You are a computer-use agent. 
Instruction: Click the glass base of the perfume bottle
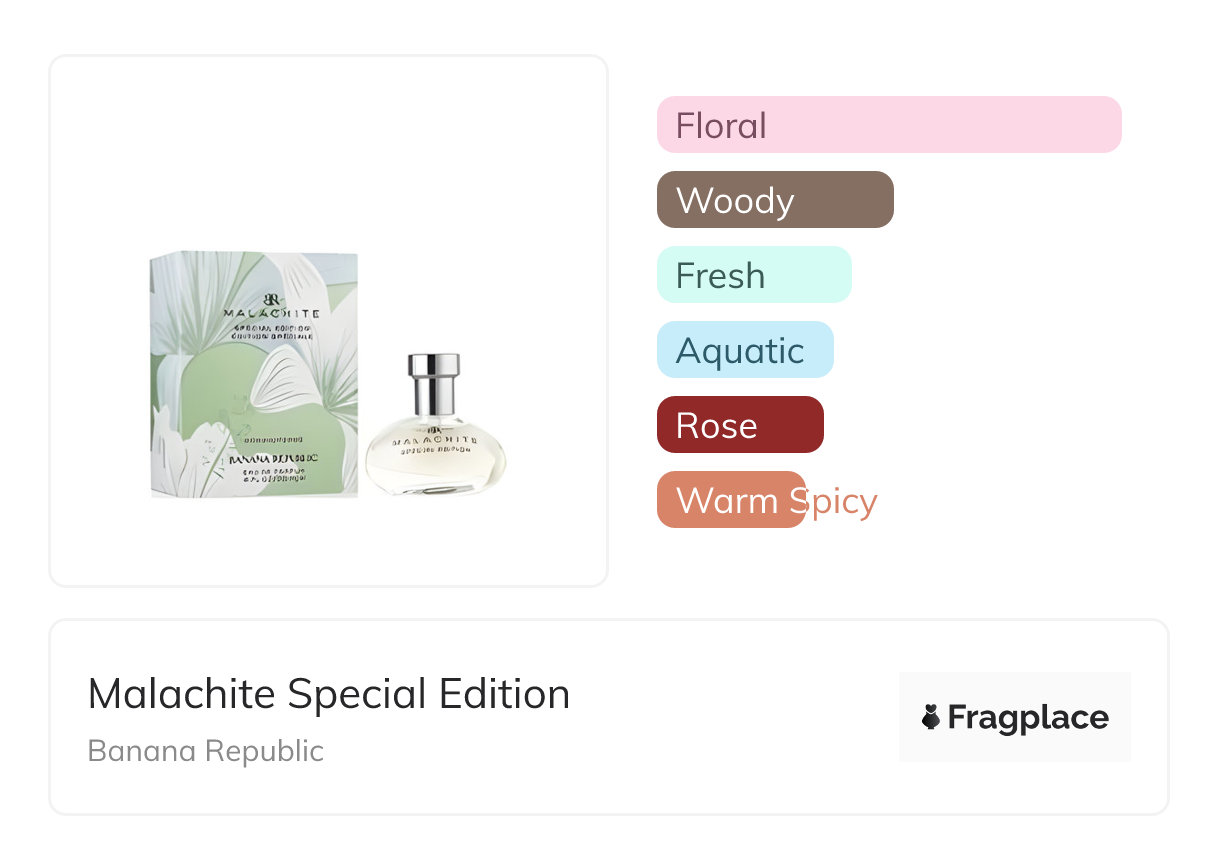pos(435,480)
